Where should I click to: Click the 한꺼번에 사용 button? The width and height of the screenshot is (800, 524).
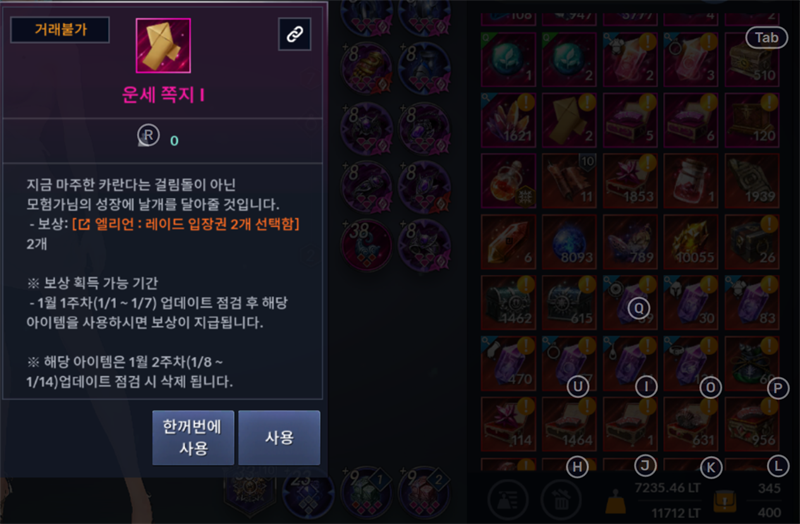tap(193, 438)
